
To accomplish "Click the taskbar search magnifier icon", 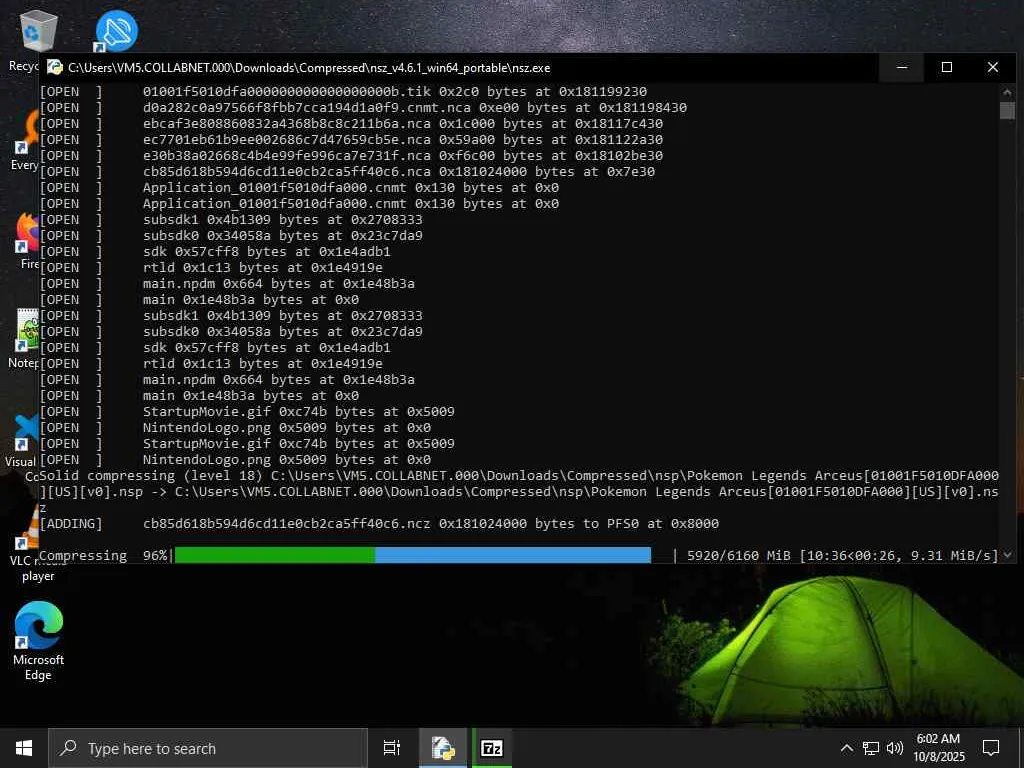I will point(68,748).
